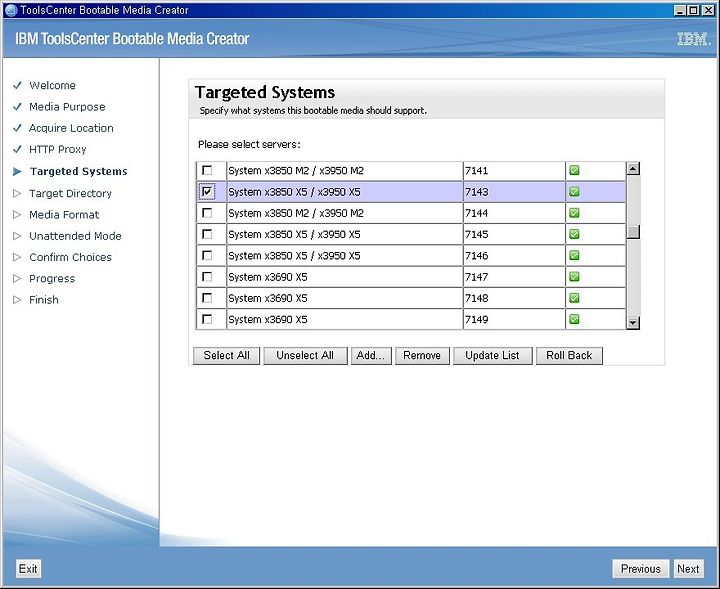
Task: Open the Acquire Location step
Action: [x=71, y=128]
